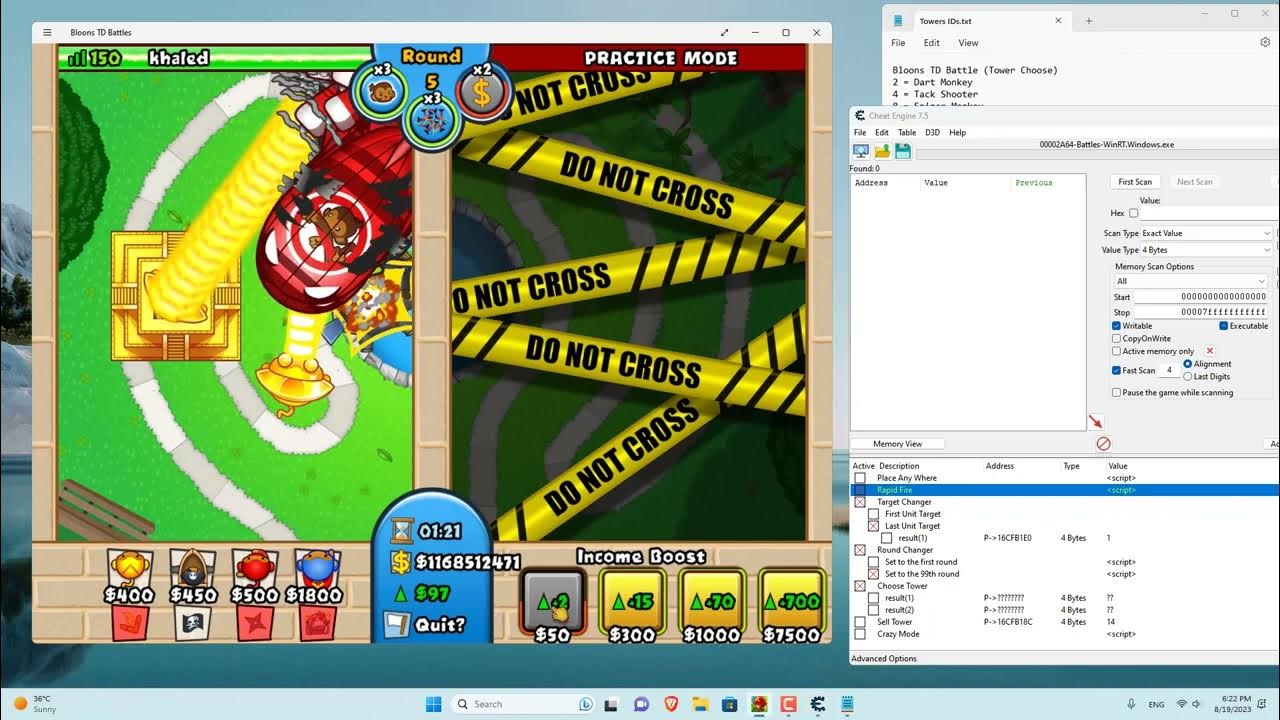Click the red arrow add-address icon
Screen dimensions: 1280x720
1096,422
